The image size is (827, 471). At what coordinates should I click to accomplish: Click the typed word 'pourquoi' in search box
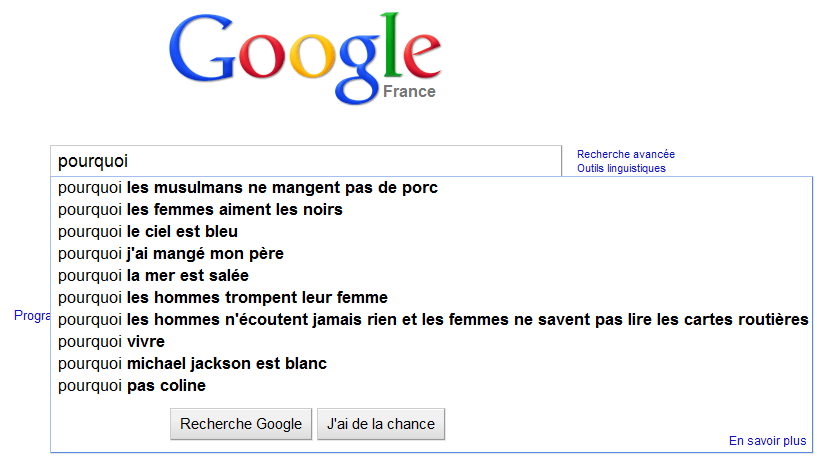[x=93, y=160]
